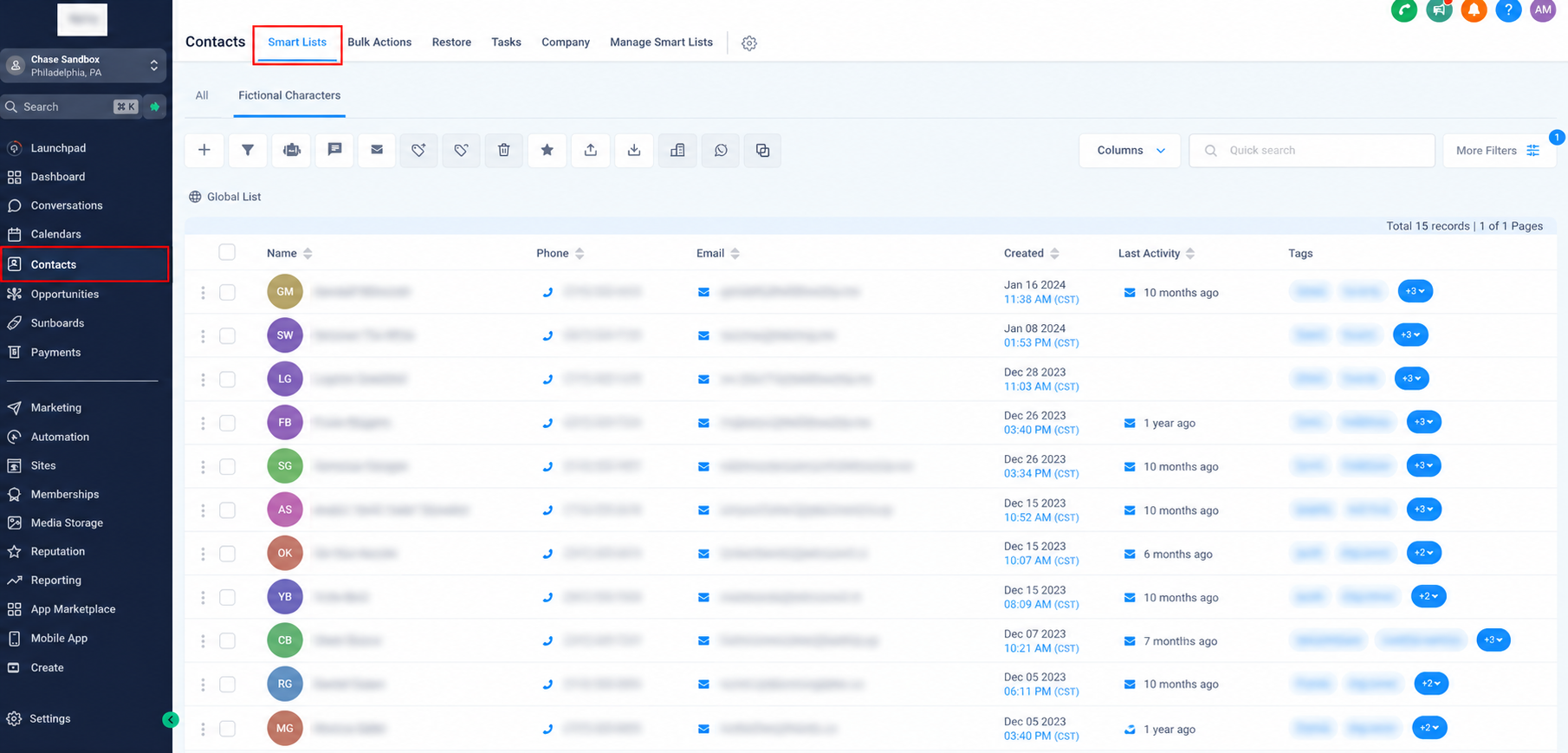
Task: Sort by the Created column
Action: click(x=1031, y=253)
